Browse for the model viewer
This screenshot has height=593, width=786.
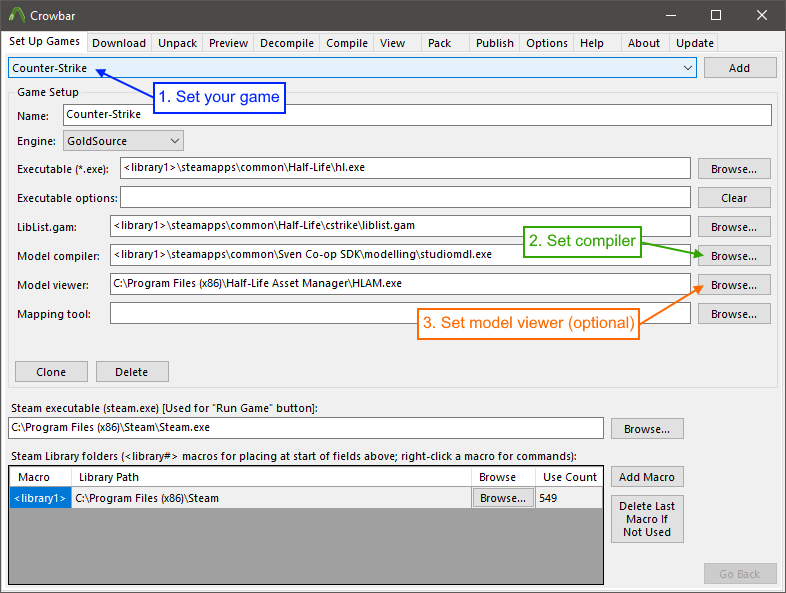[734, 285]
